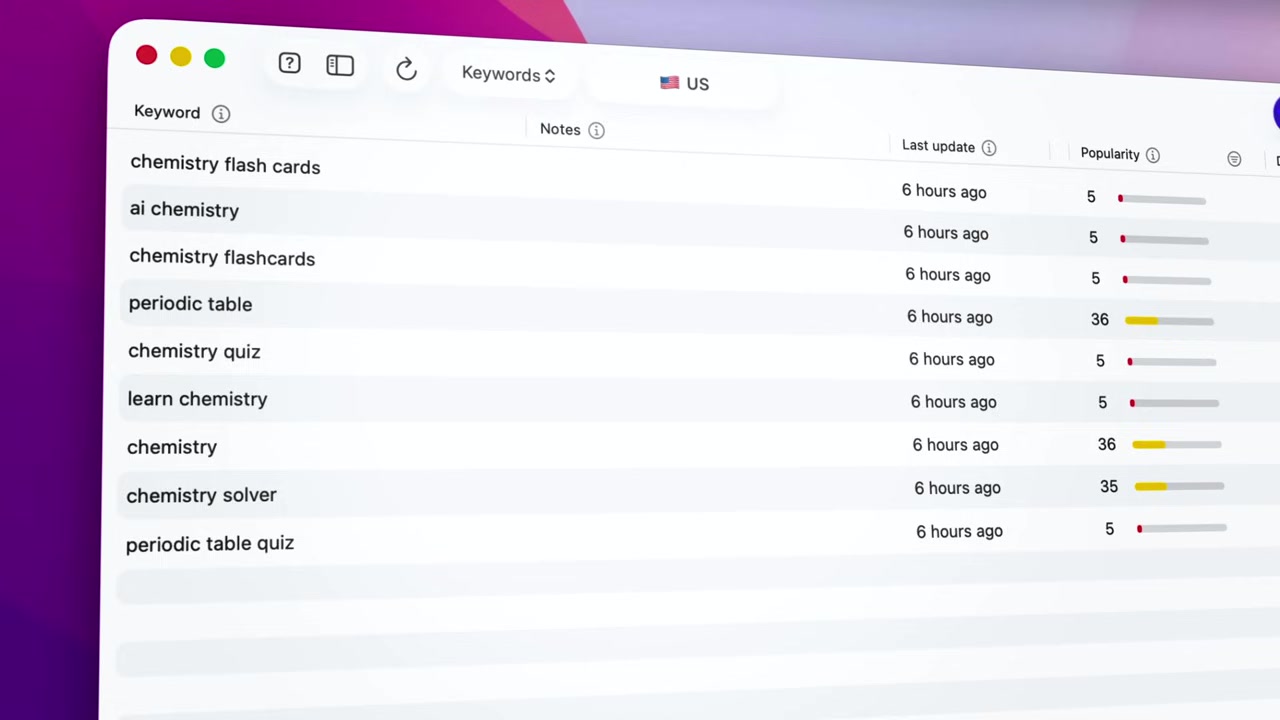The image size is (1280, 720).
Task: Click info icon next to Popularity
Action: pos(1153,155)
